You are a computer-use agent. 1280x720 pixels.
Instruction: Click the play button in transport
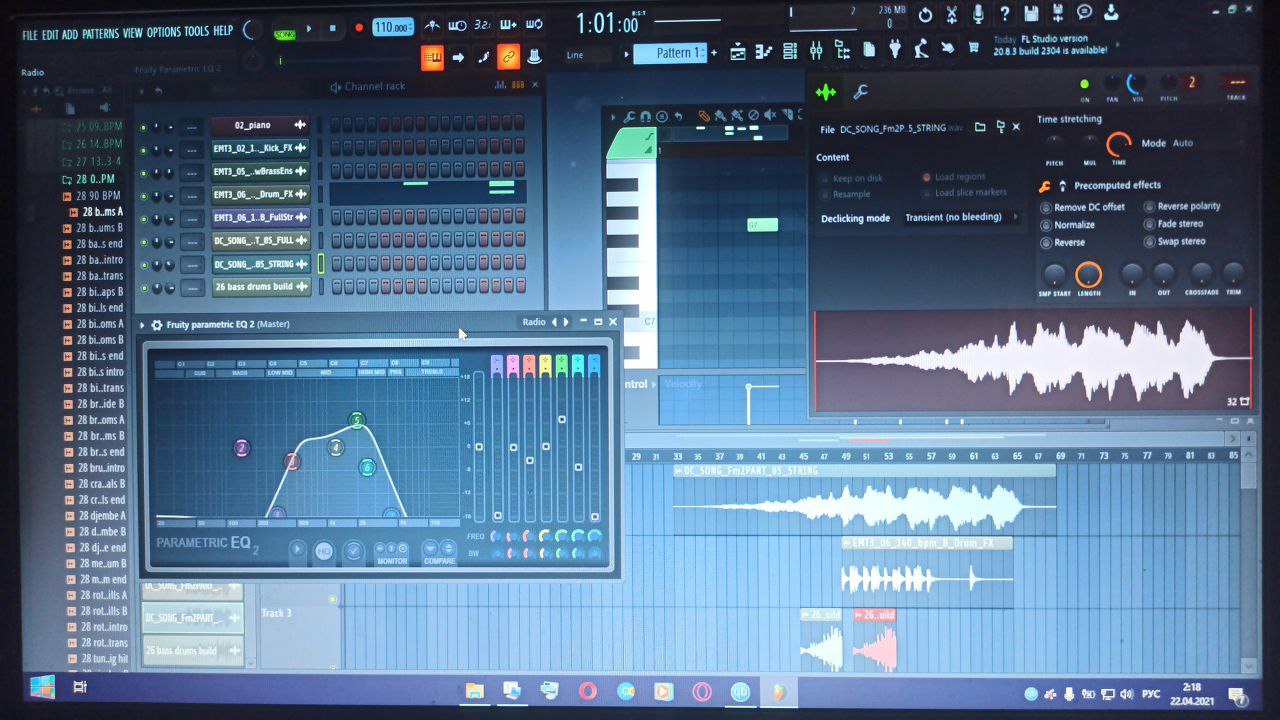309,29
